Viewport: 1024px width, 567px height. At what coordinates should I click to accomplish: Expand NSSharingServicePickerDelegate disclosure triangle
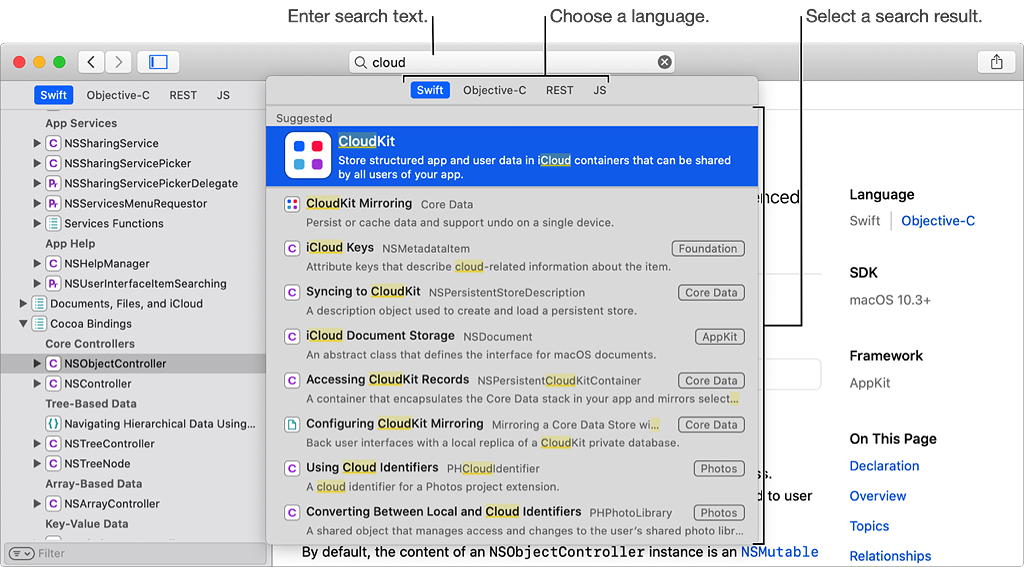click(x=37, y=183)
